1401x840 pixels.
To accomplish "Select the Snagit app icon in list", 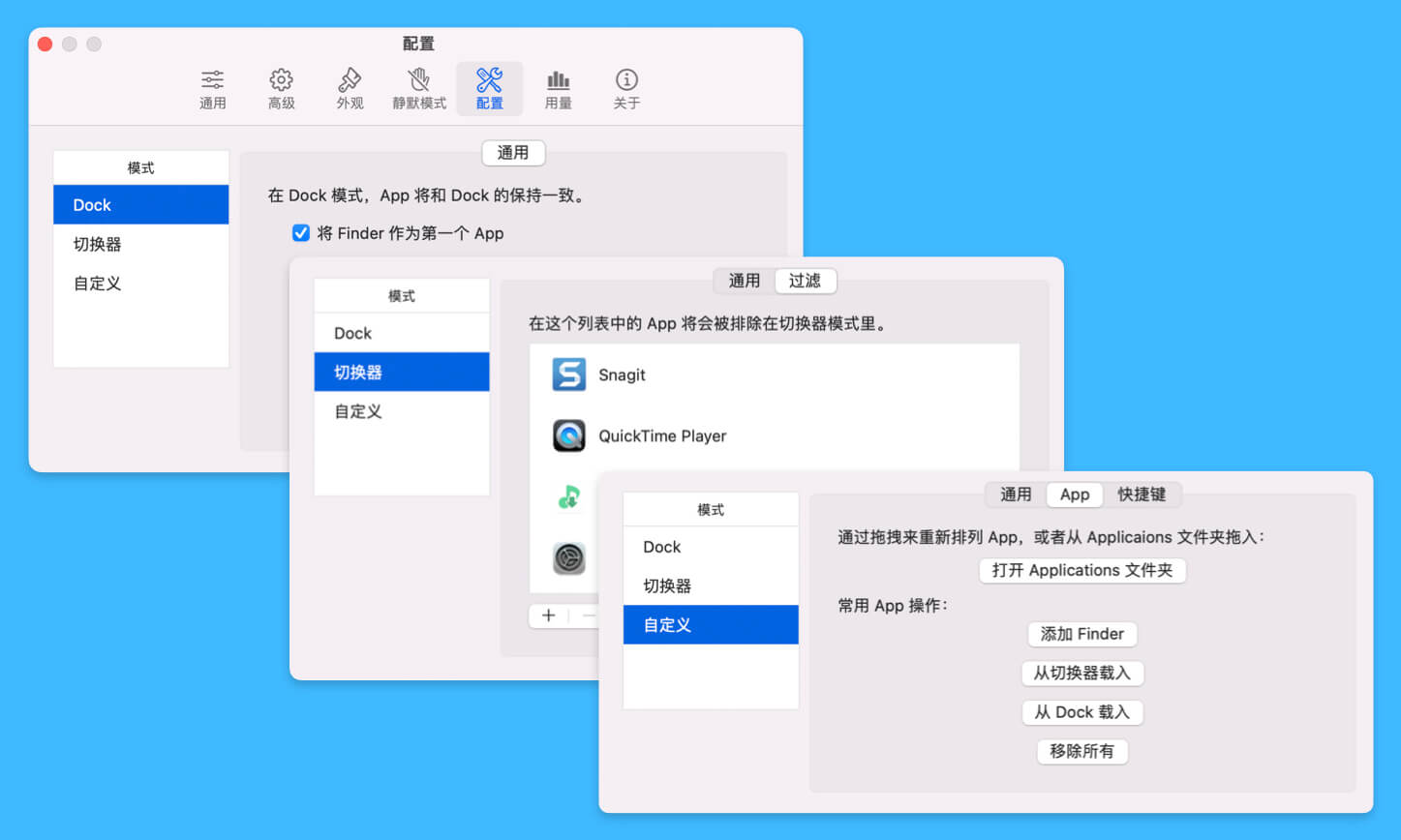I will [569, 375].
